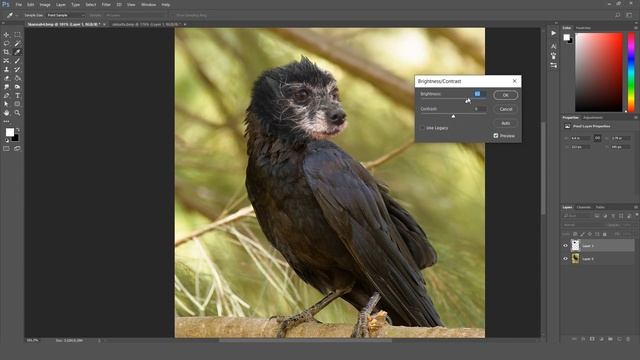Open the Character panel icon
This screenshot has height=360, width=640.
click(553, 46)
